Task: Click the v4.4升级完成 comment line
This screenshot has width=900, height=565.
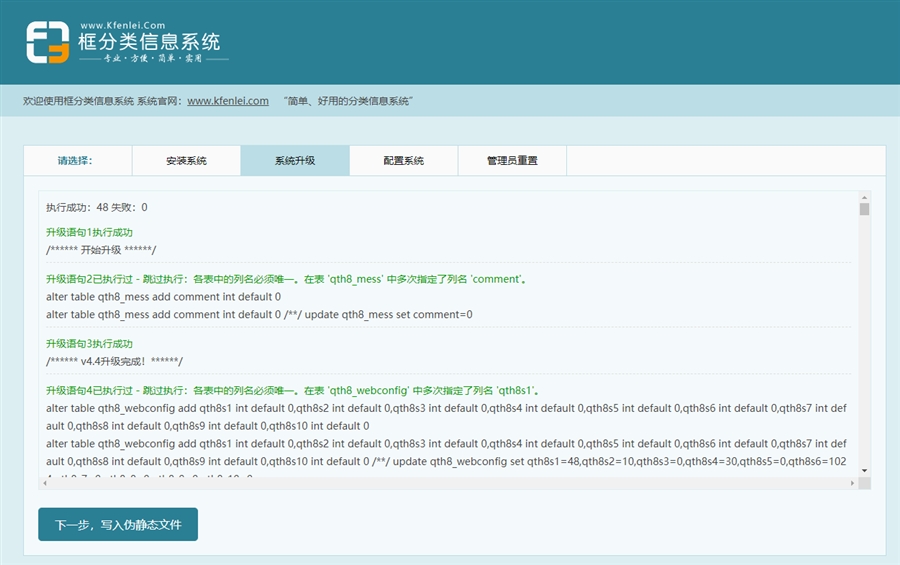Action: [x=114, y=360]
